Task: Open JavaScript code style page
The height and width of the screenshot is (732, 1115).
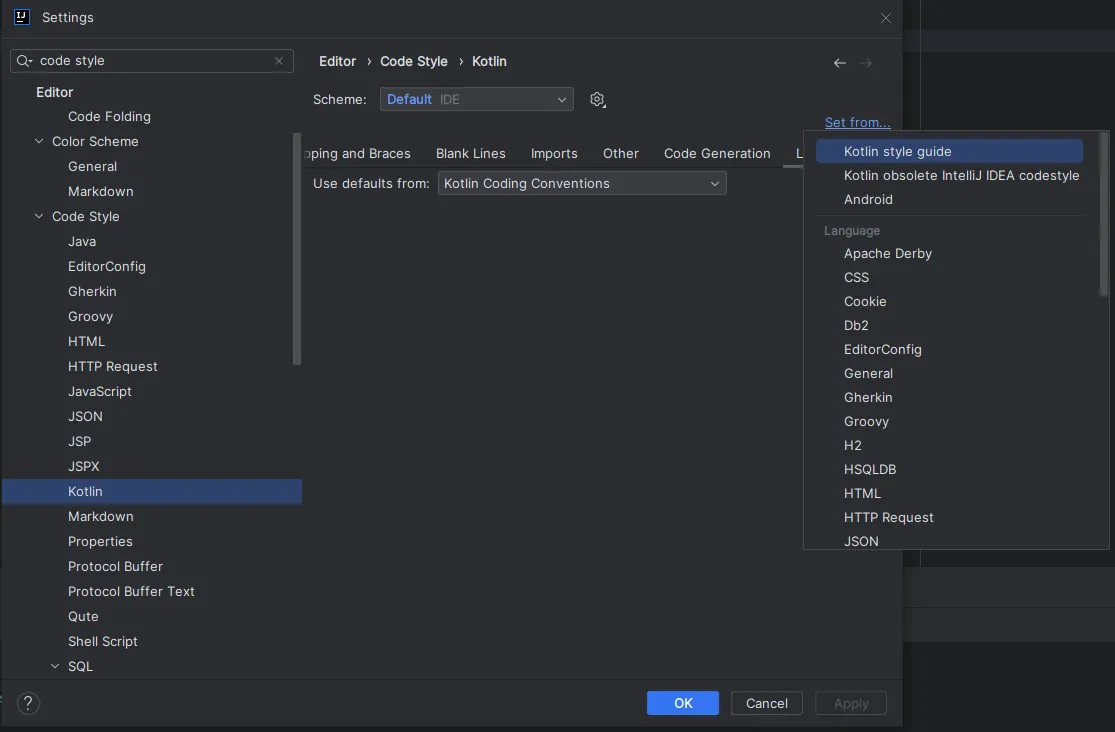Action: tap(151, 391)
